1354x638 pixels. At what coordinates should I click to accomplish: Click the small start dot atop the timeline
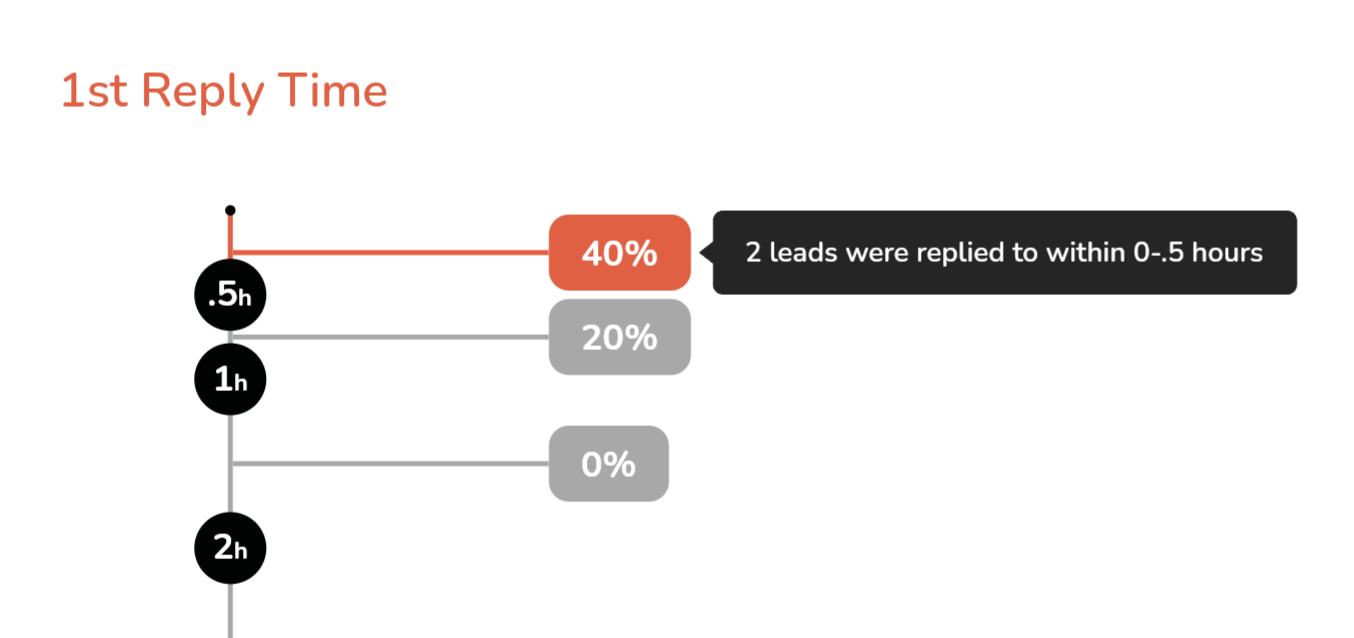pos(230,210)
